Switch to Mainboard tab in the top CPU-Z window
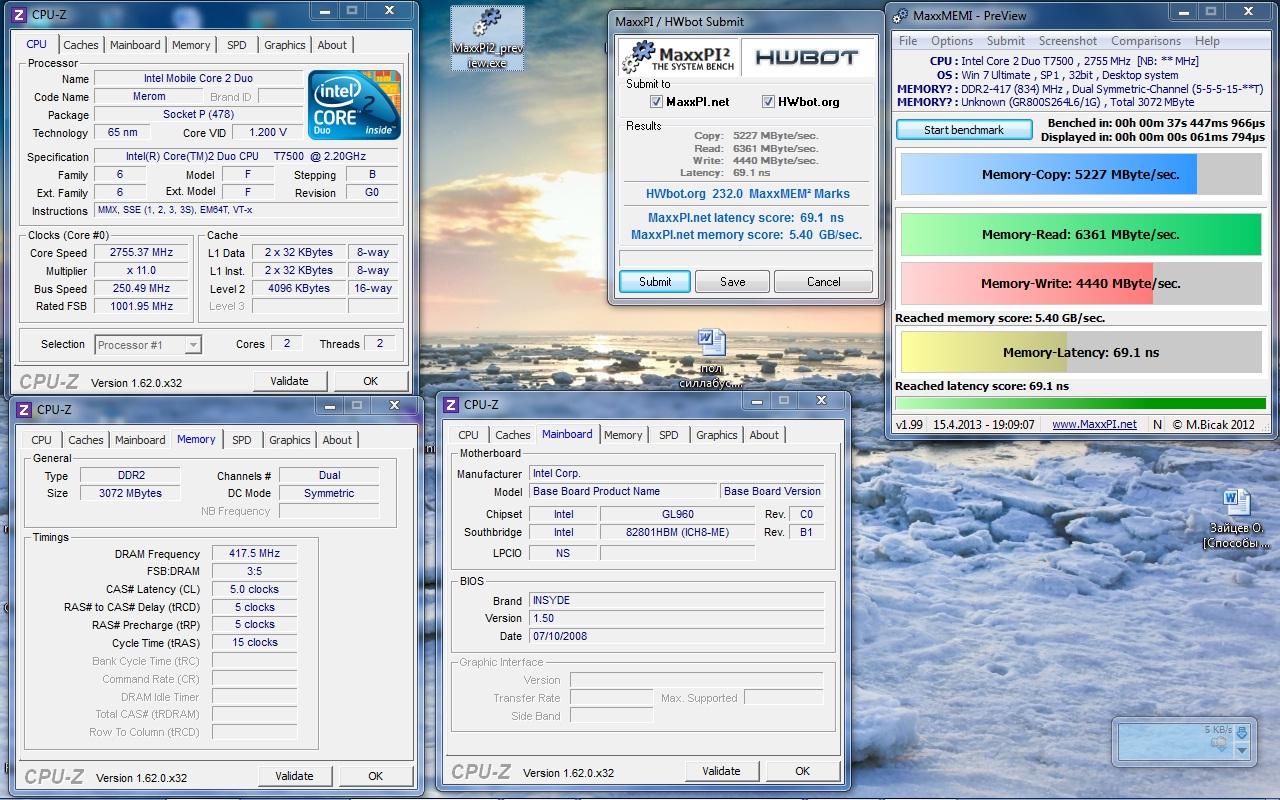 click(135, 45)
